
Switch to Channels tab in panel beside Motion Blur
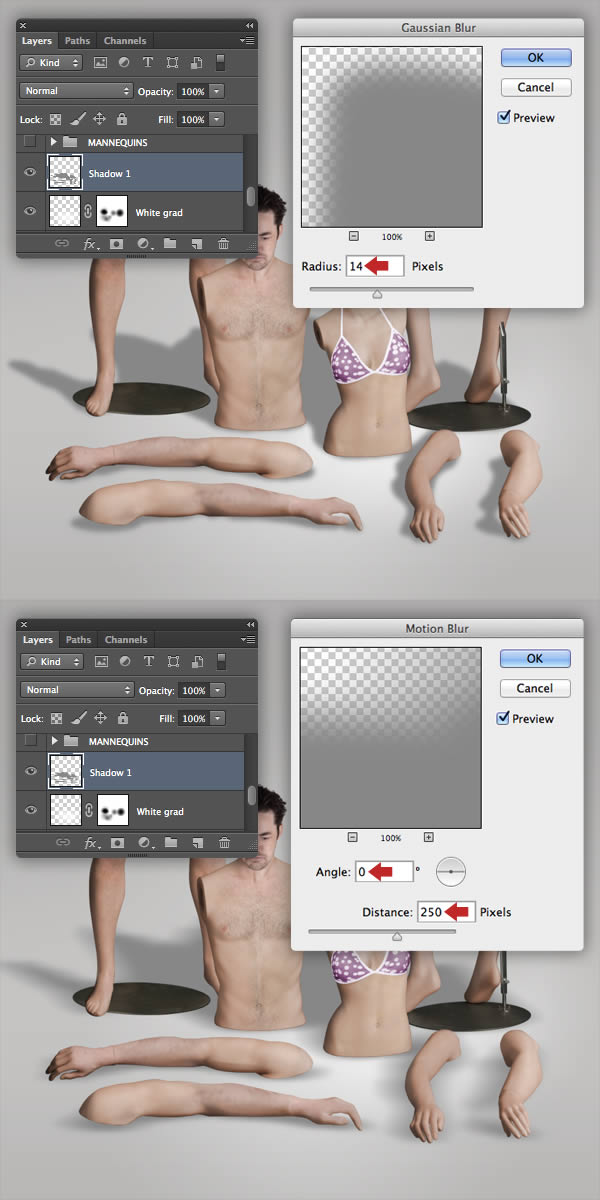[x=126, y=640]
